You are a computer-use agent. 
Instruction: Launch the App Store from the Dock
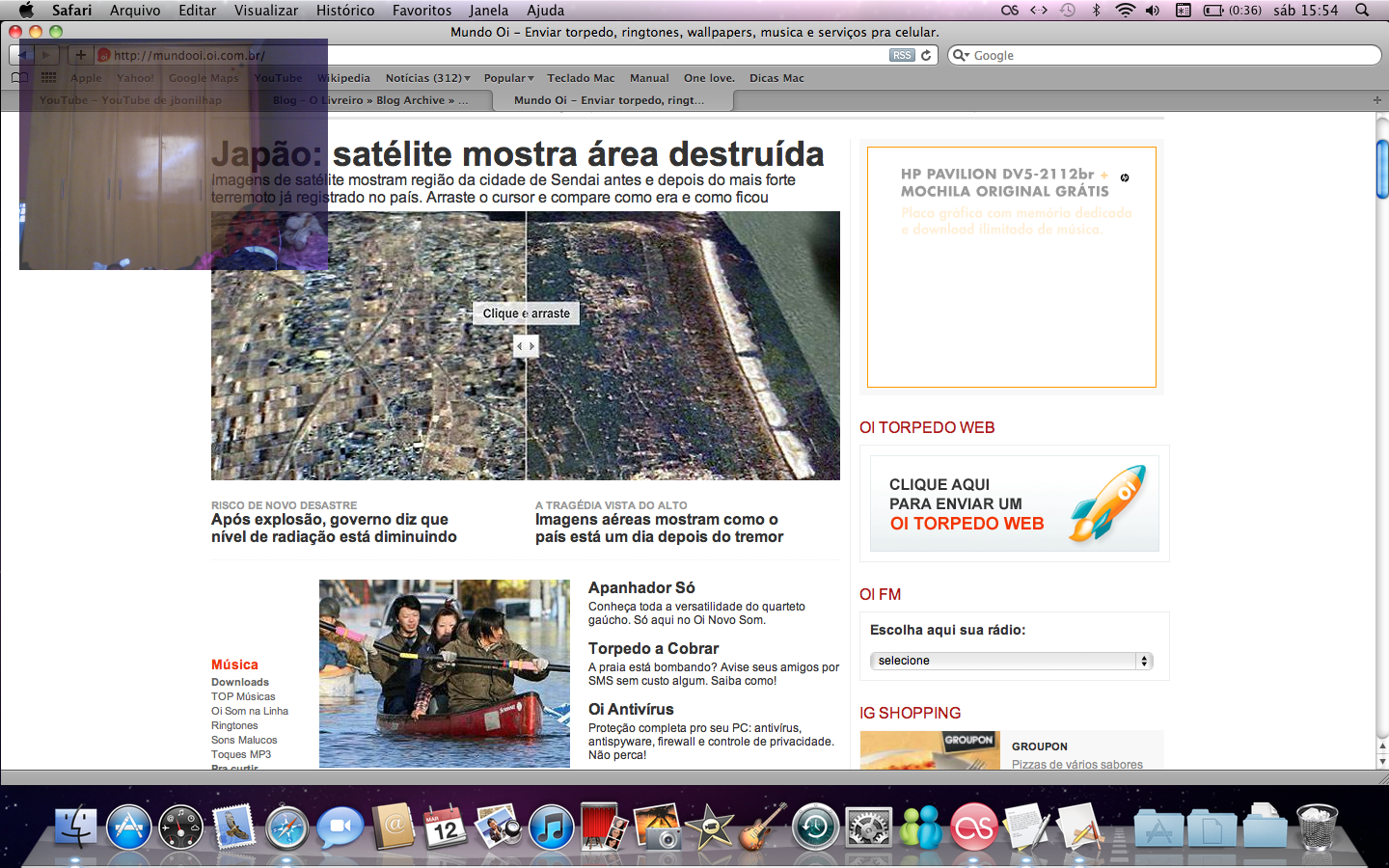pos(129,827)
